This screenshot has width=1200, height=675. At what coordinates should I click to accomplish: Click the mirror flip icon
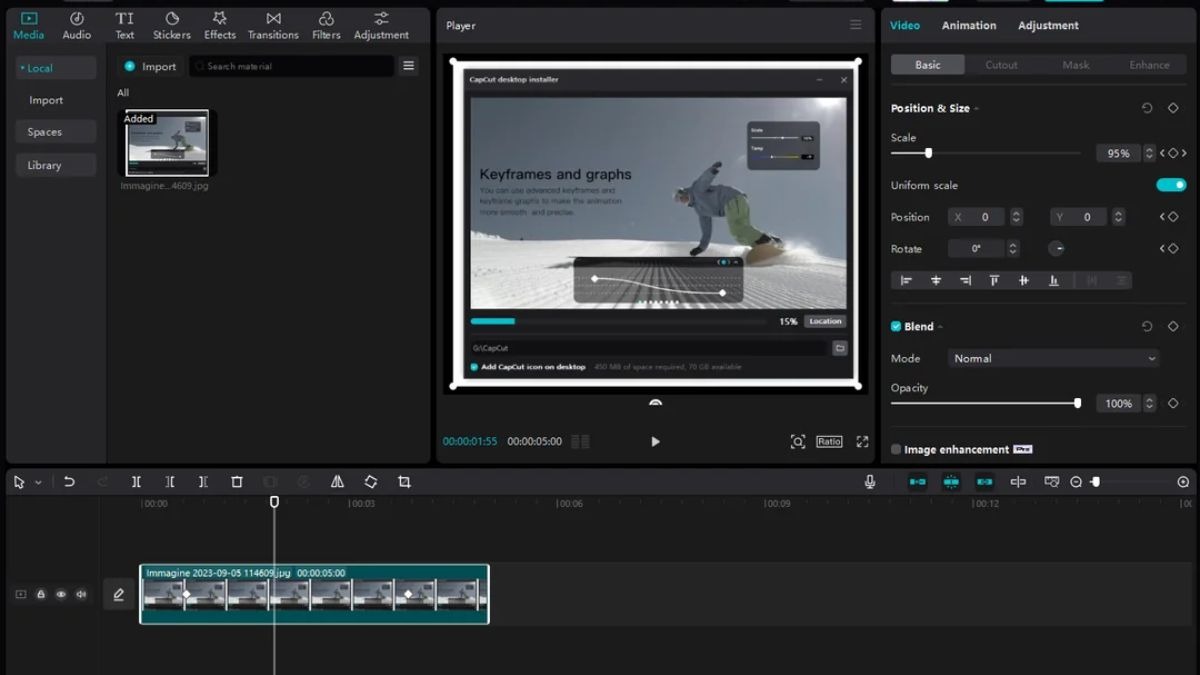337,482
